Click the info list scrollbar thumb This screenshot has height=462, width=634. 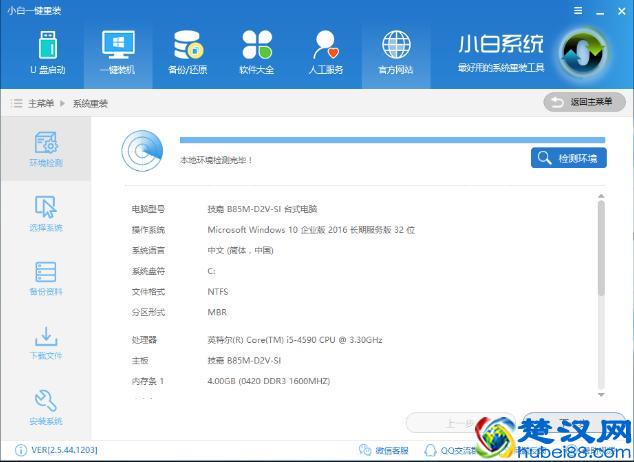(x=601, y=248)
